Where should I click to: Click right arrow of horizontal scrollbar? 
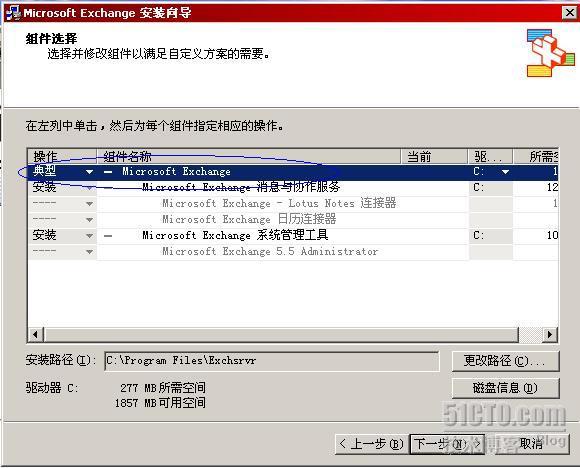click(x=550, y=335)
